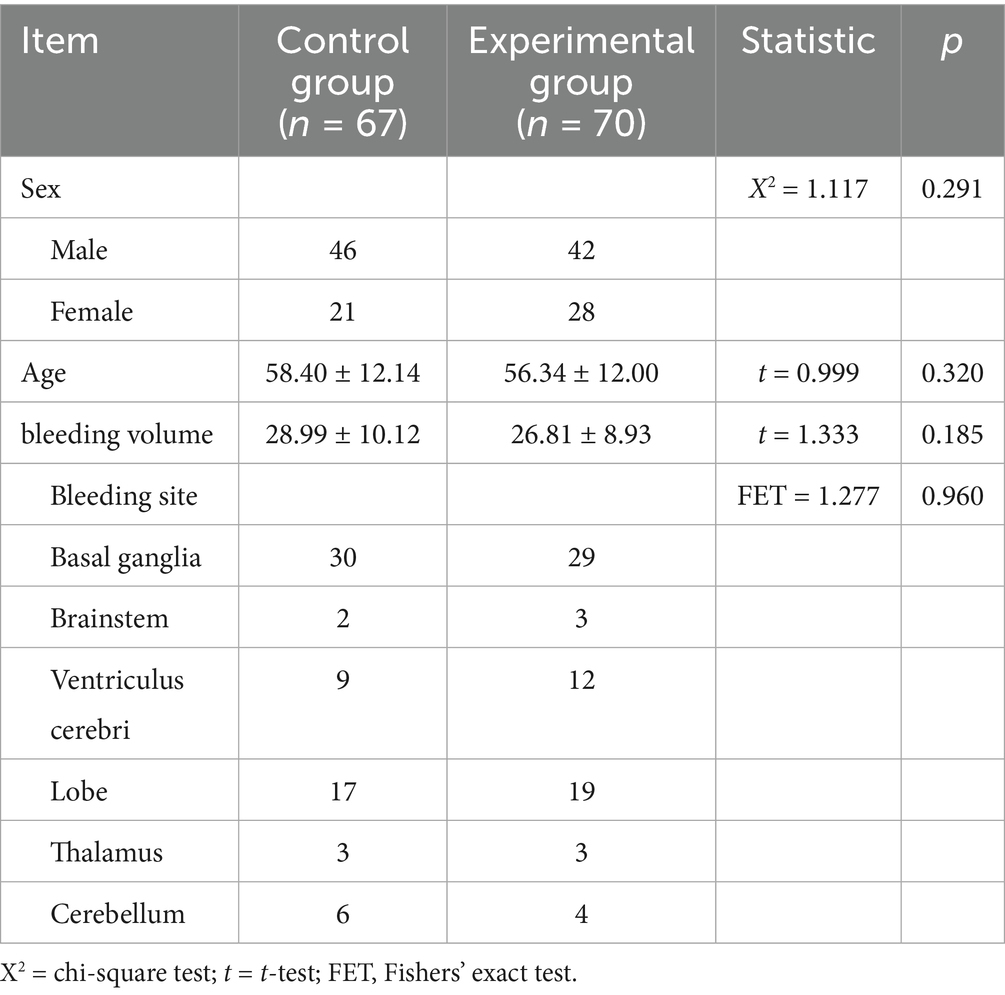Click the 0.291 p-value cell

click(952, 188)
